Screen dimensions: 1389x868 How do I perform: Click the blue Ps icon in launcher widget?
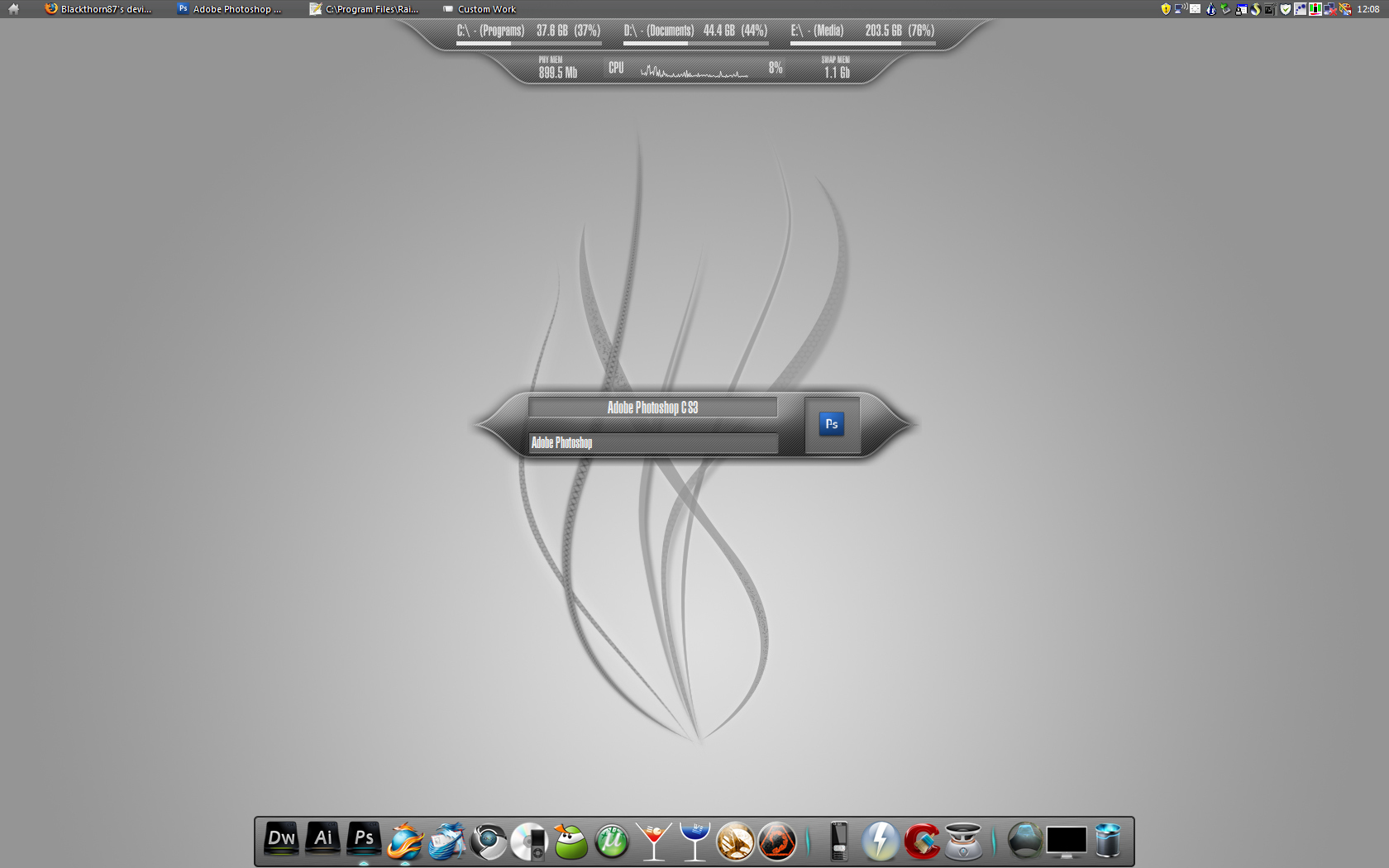tap(832, 424)
